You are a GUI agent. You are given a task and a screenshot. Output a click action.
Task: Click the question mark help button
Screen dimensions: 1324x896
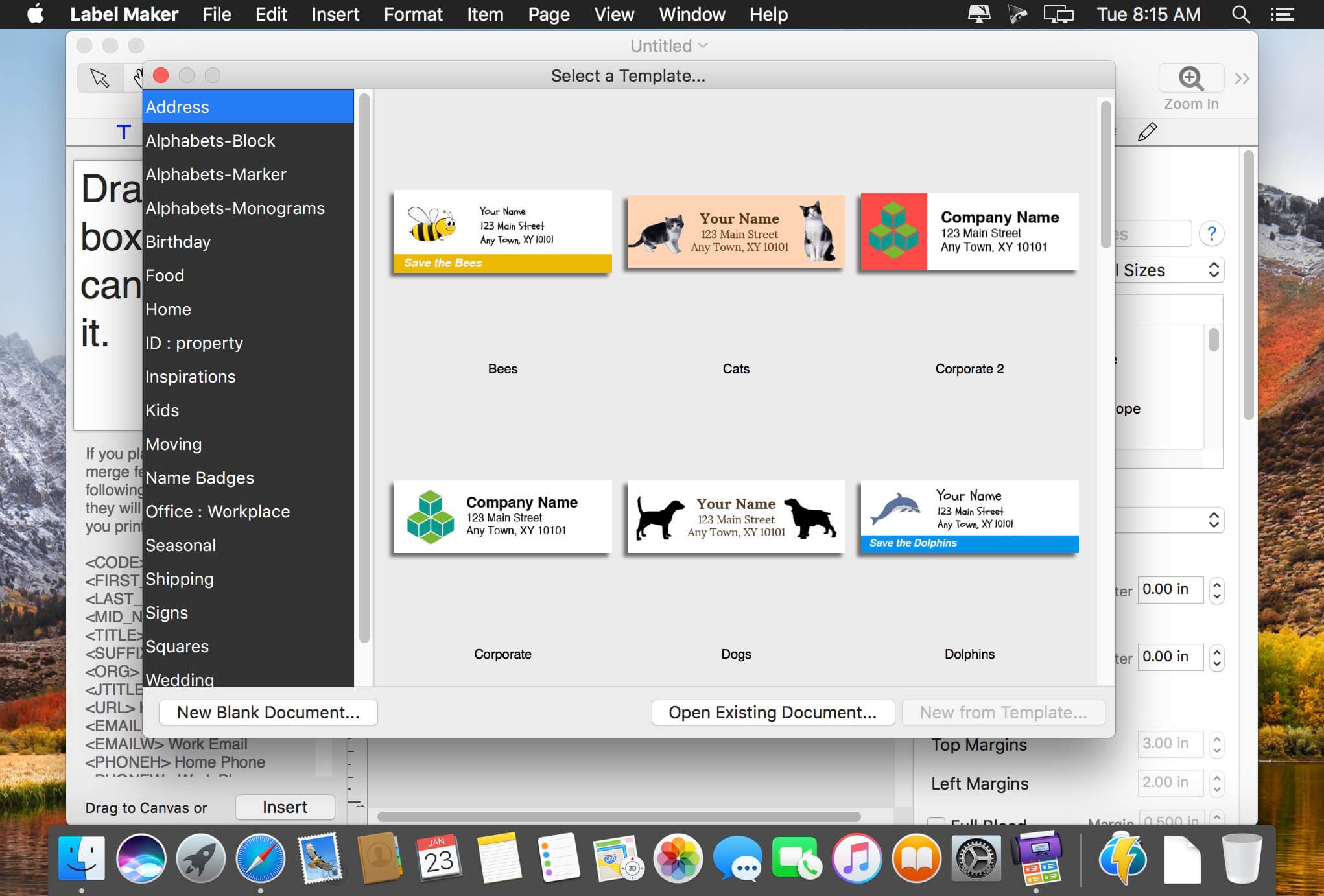[x=1211, y=233]
